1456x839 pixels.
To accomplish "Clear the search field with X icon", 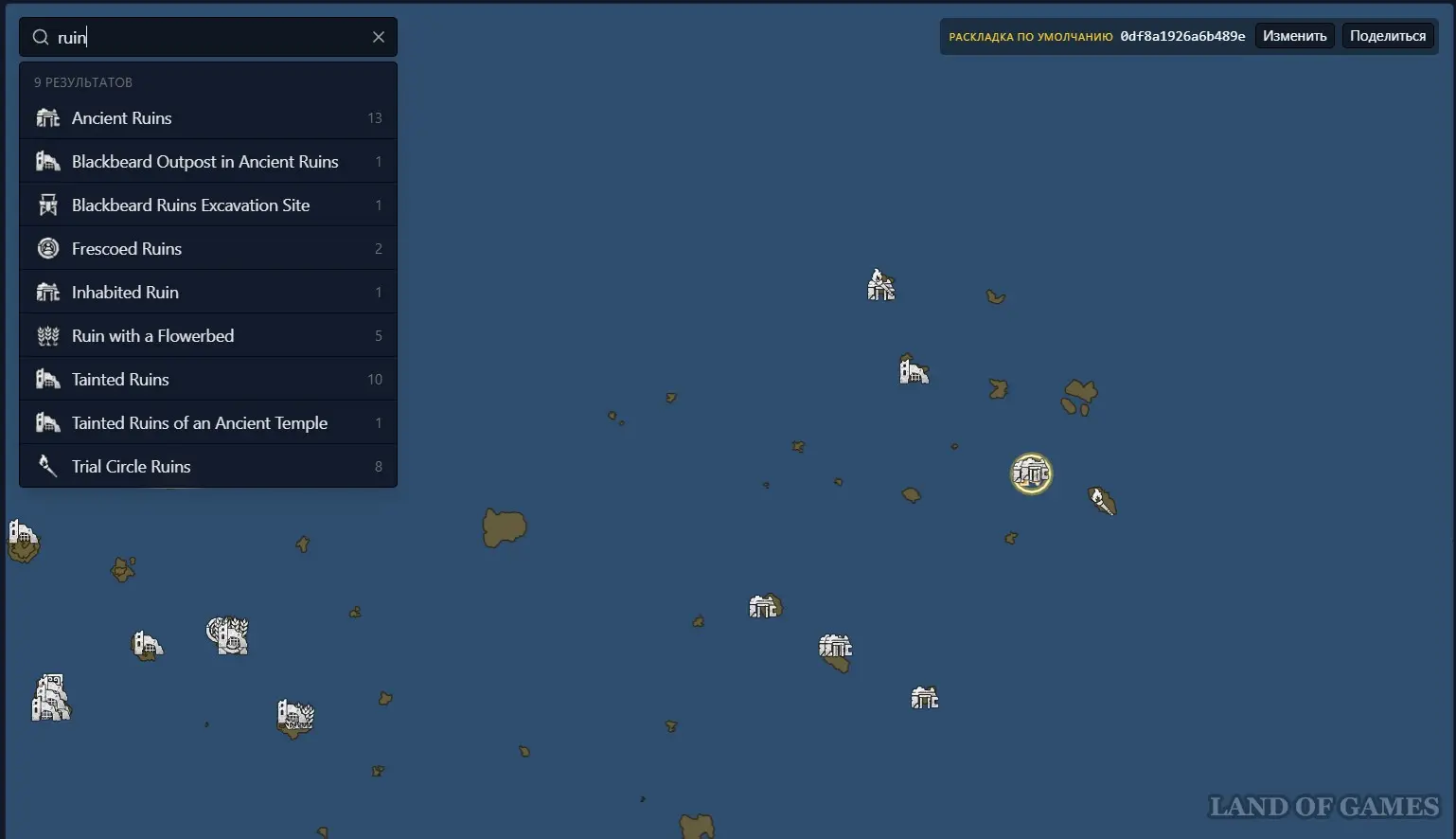I will click(379, 37).
